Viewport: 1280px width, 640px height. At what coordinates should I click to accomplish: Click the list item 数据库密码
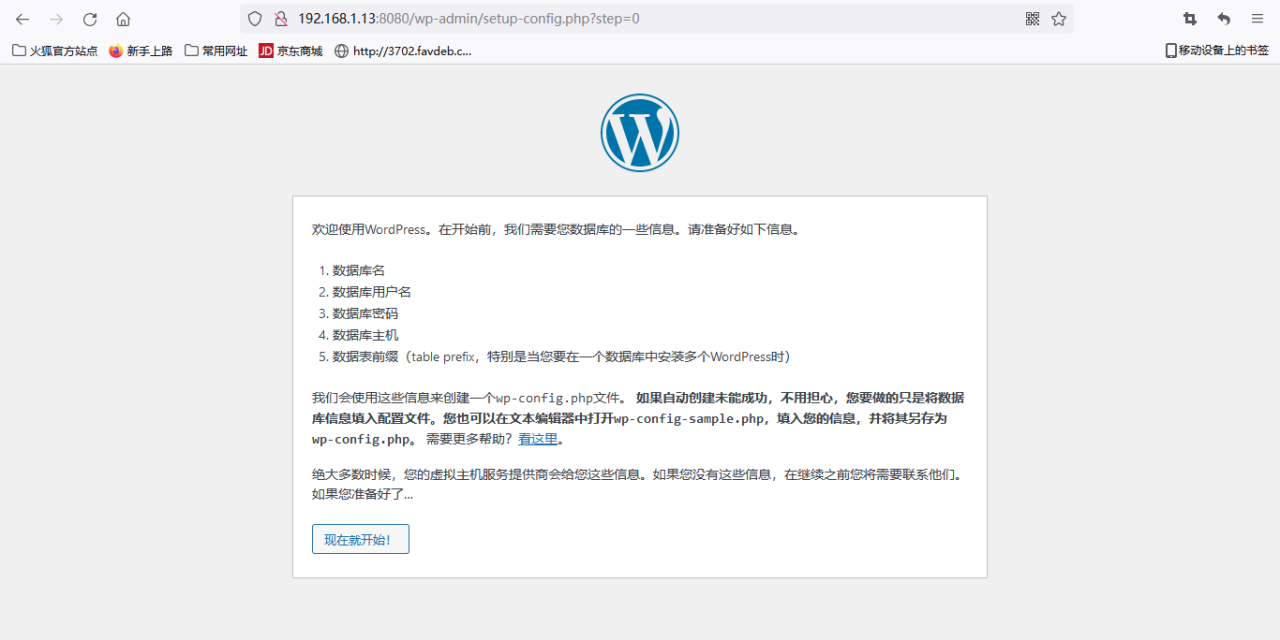(365, 314)
